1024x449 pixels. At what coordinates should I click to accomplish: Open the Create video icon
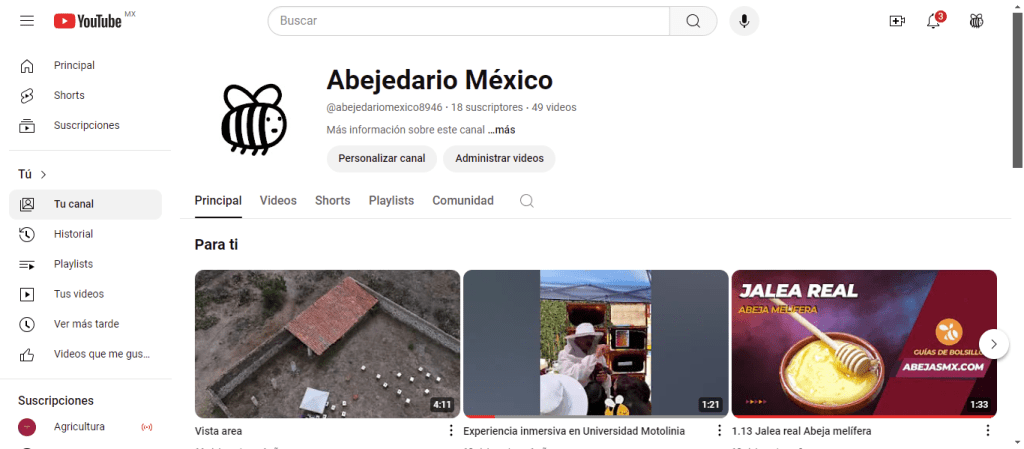pos(896,21)
